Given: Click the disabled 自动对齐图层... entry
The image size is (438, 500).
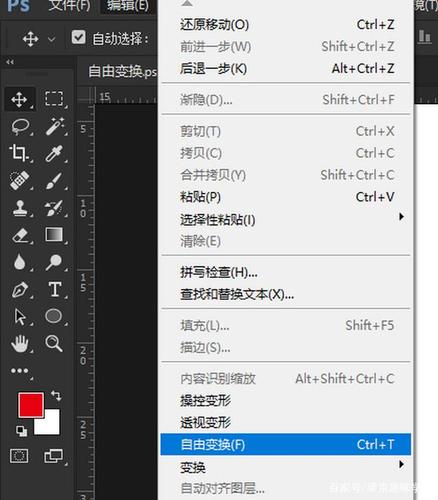Looking at the screenshot, I should (x=286, y=489).
